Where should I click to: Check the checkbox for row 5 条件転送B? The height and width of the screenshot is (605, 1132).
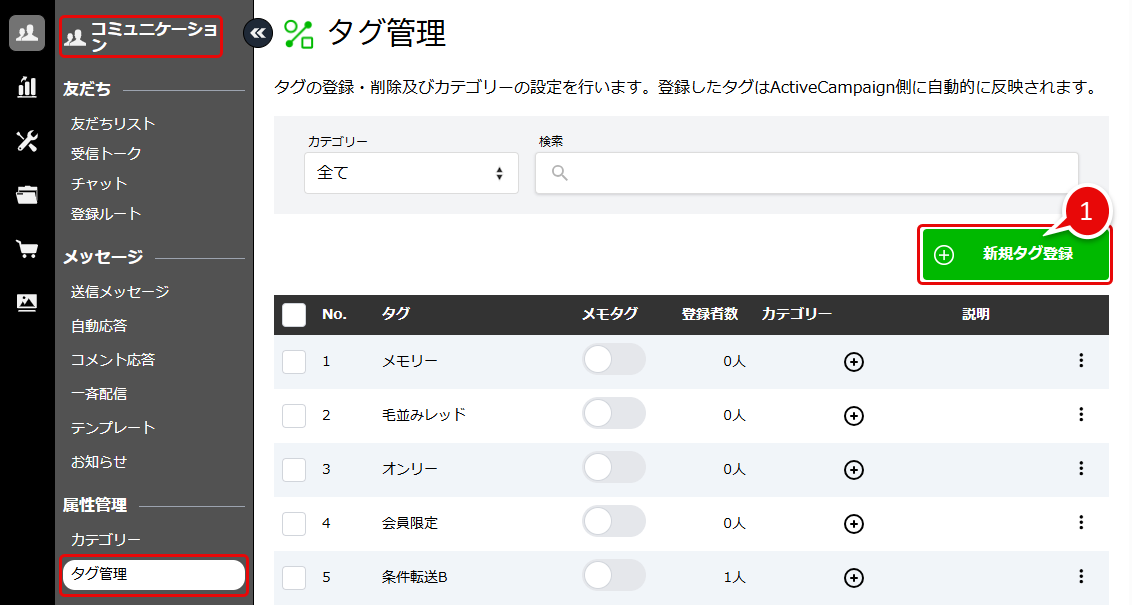click(294, 577)
